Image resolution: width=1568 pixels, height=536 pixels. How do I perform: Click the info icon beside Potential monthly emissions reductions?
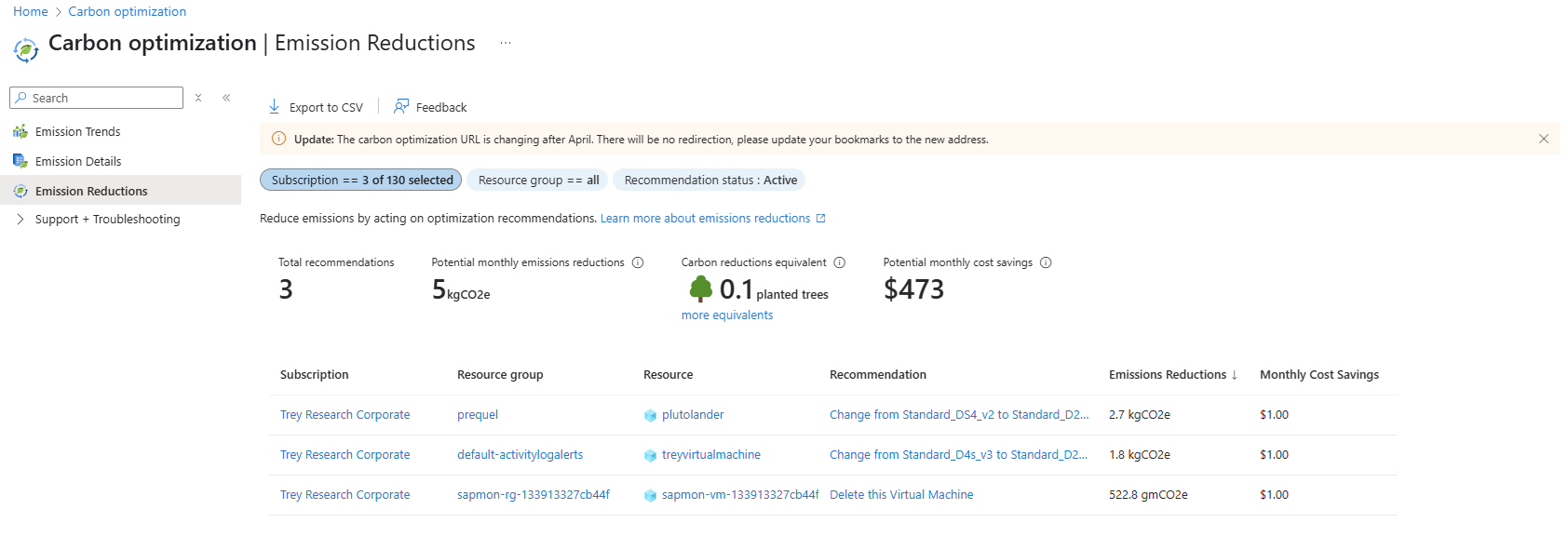tap(638, 262)
